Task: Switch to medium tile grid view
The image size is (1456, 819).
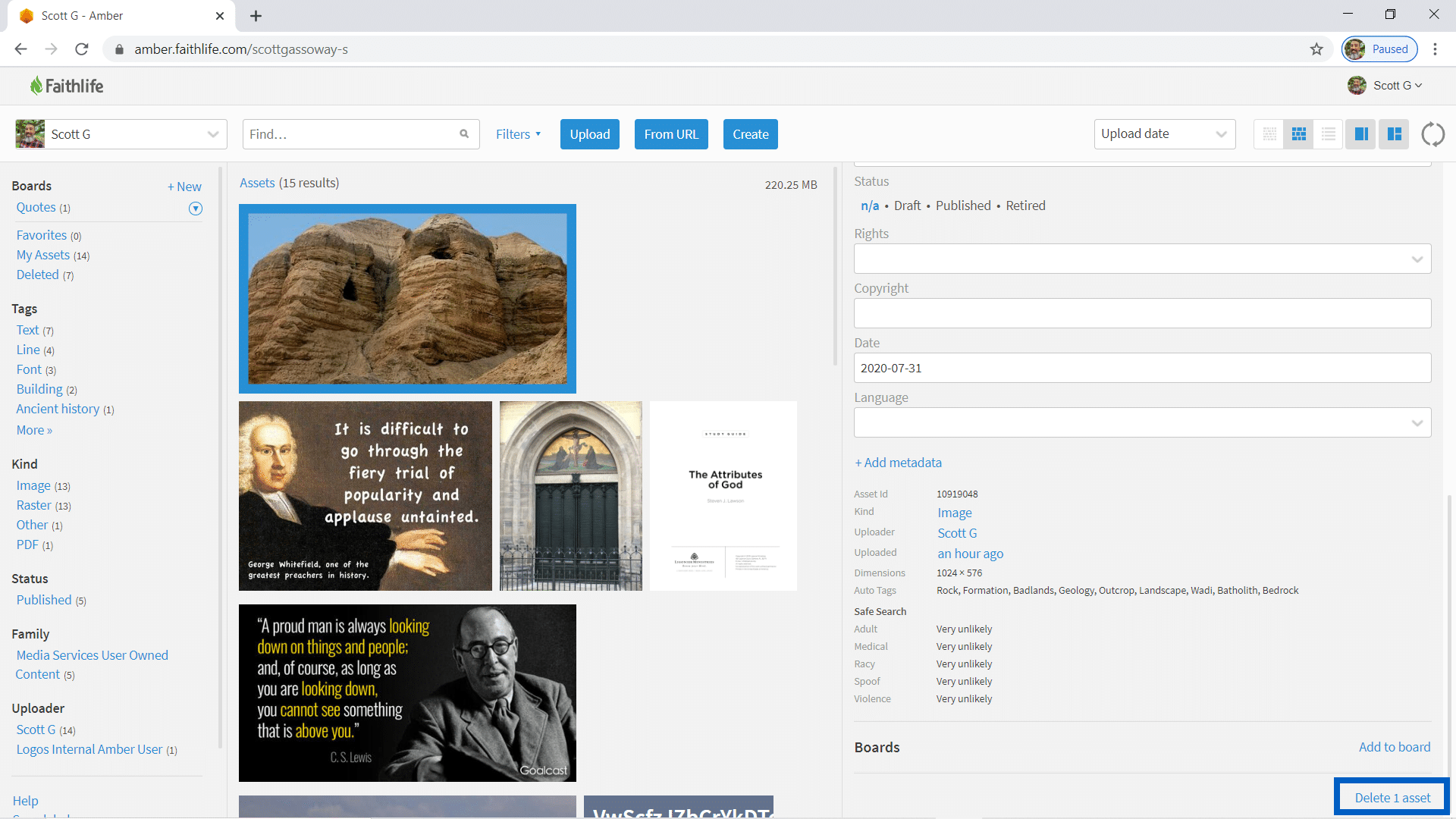Action: coord(1298,134)
